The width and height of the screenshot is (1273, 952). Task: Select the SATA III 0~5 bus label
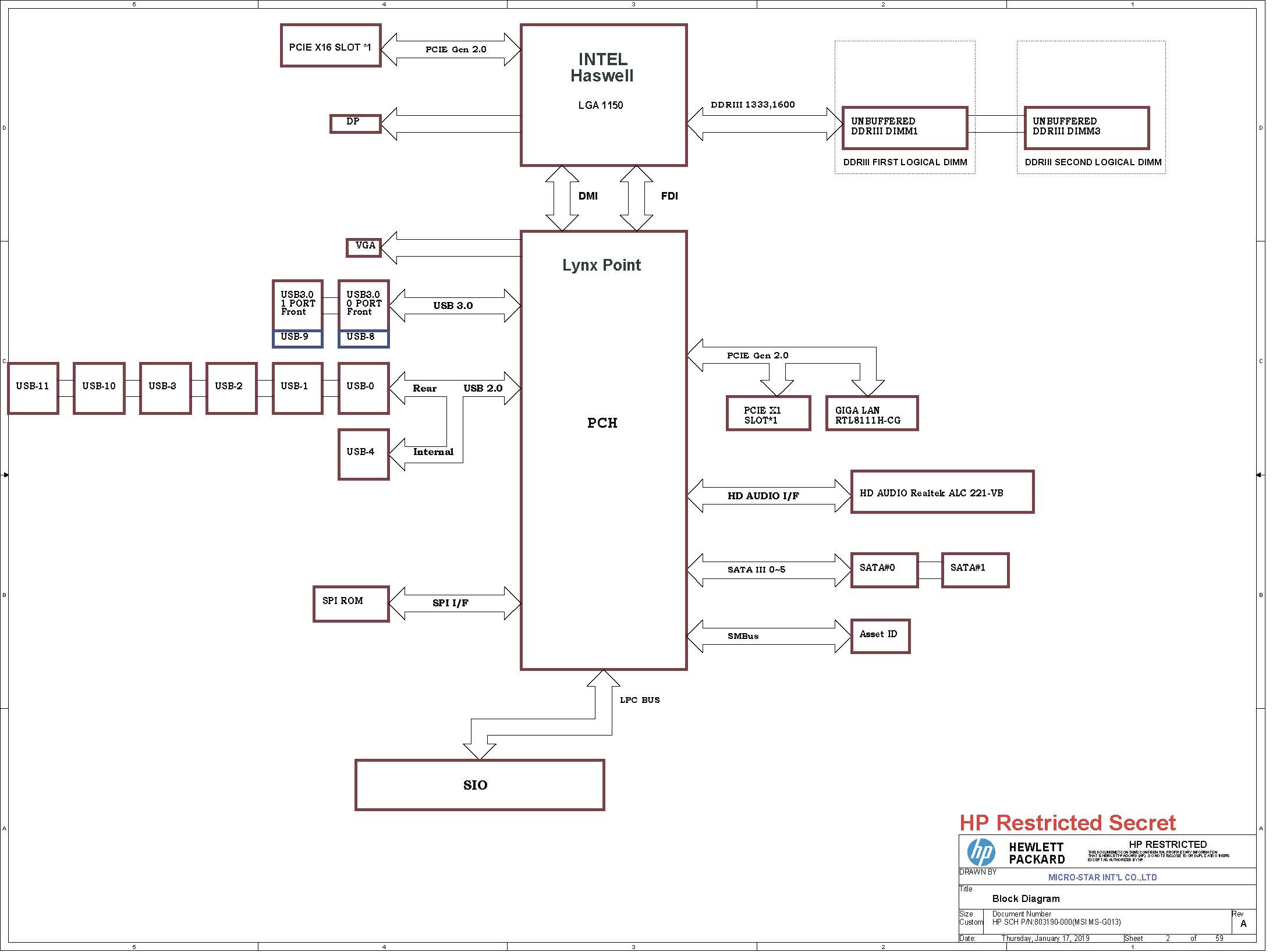(x=756, y=570)
